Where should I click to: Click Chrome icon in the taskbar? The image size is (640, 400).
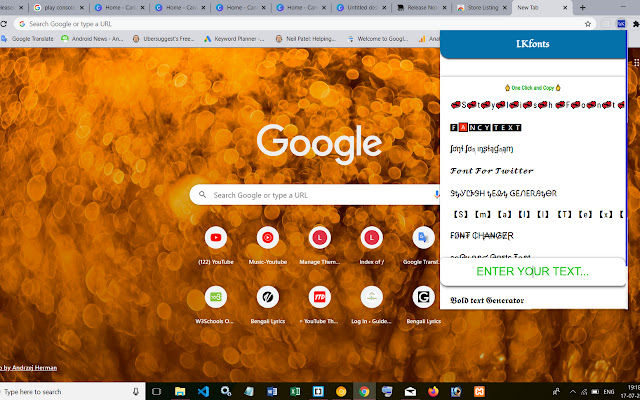pyautogui.click(x=364, y=391)
